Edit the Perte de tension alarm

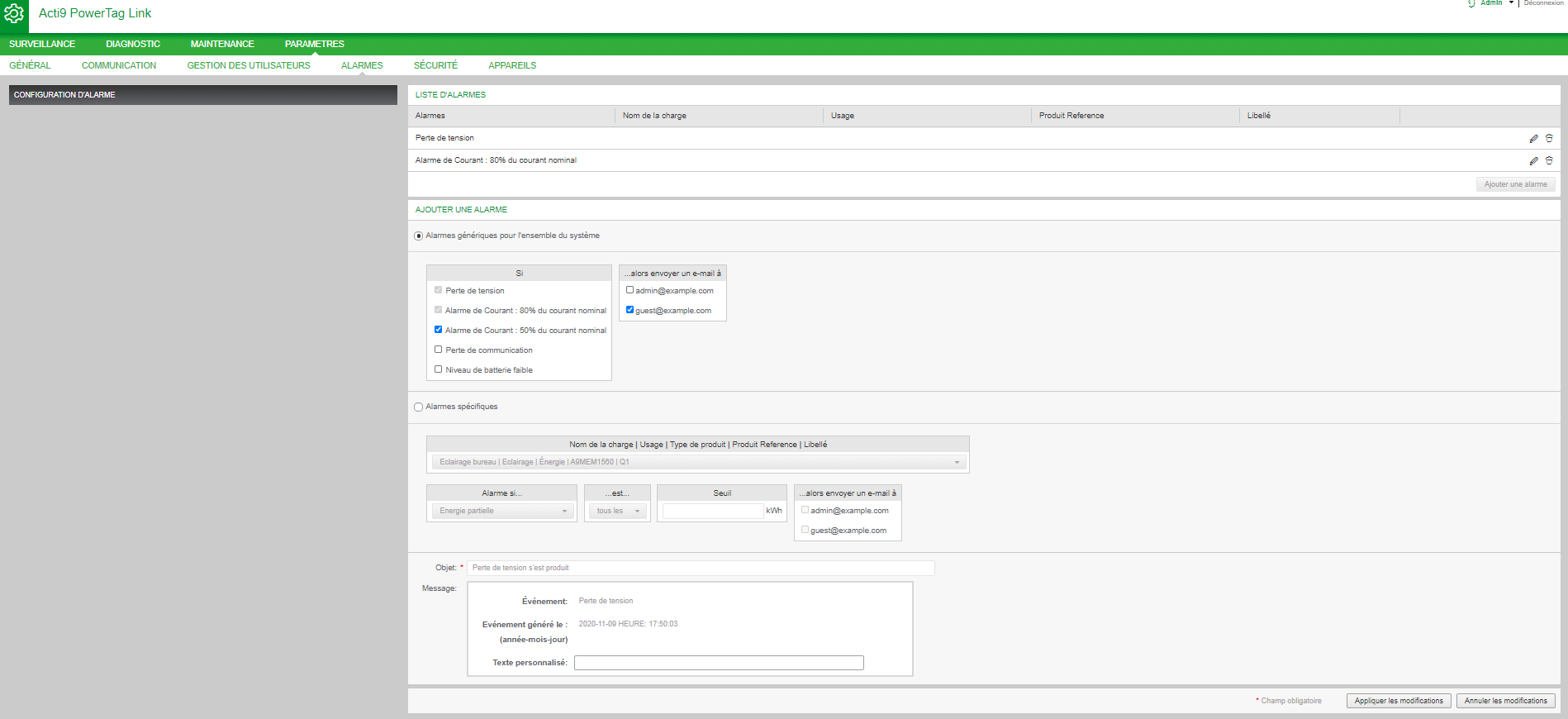(1533, 139)
